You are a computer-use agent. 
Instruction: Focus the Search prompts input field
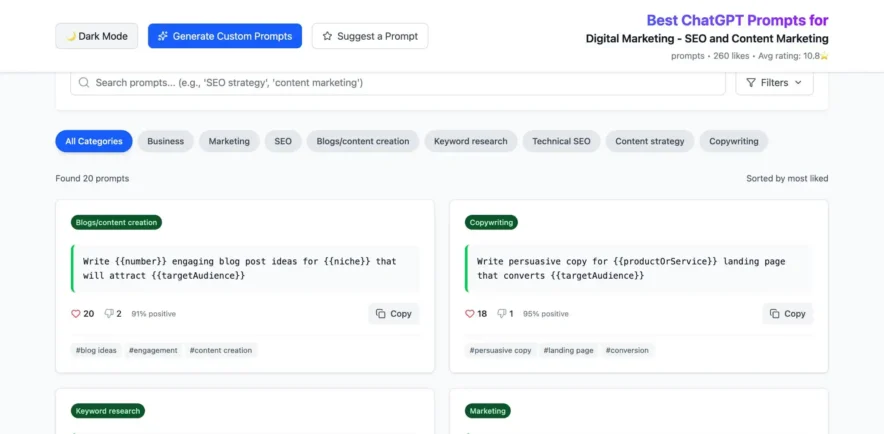coord(400,83)
